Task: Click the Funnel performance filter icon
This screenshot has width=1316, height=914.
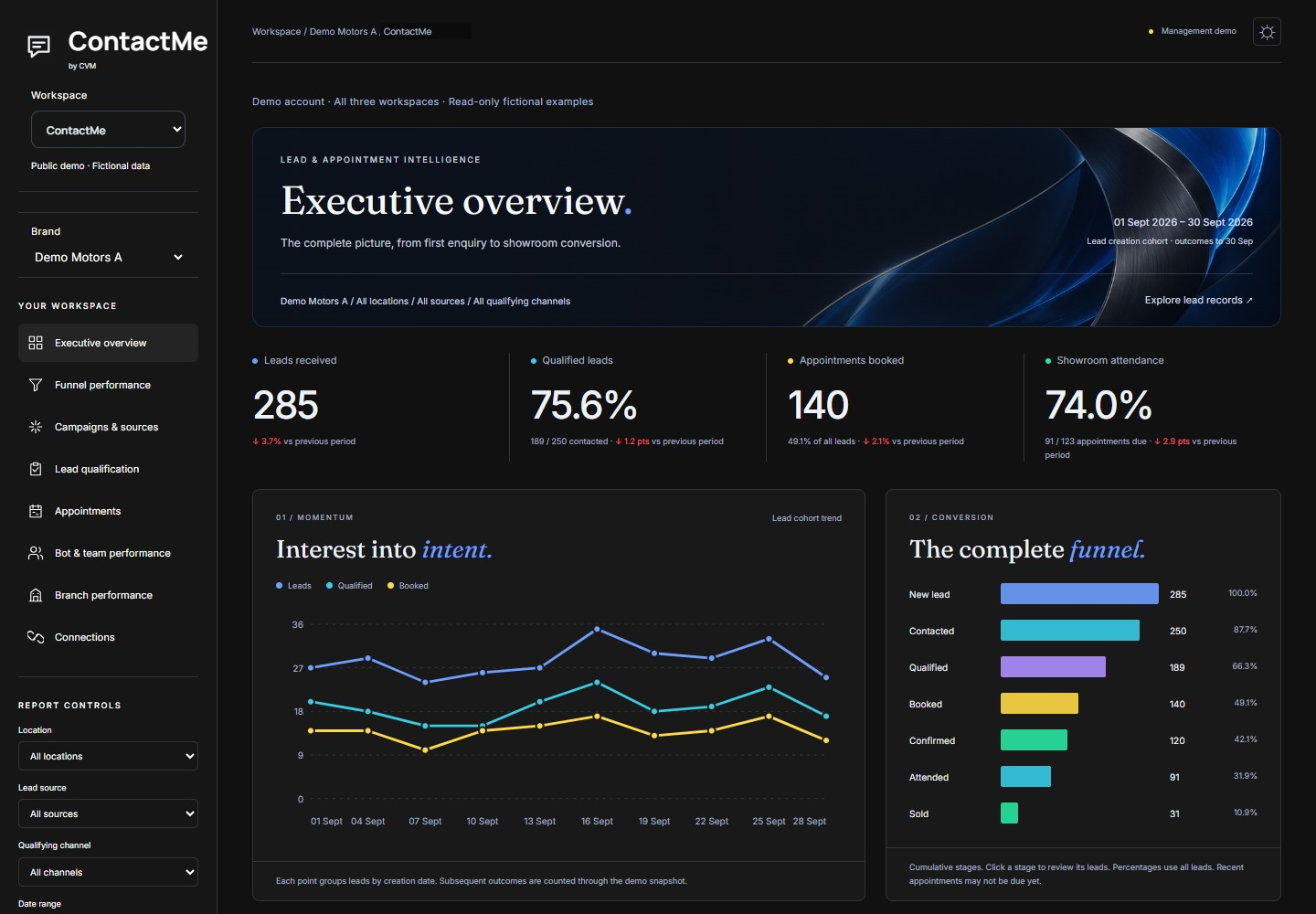Action: 36,385
